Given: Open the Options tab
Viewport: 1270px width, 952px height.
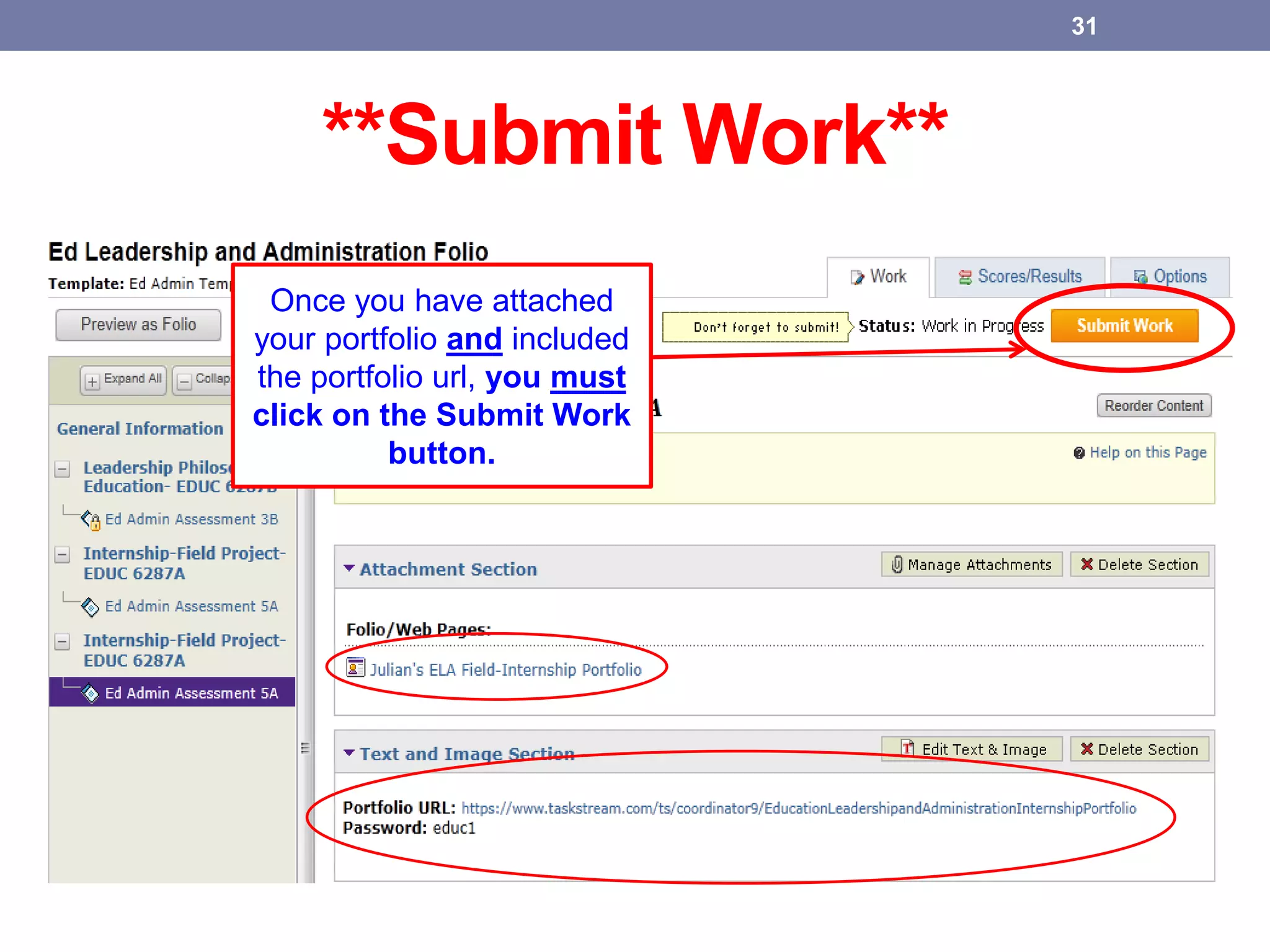Looking at the screenshot, I should (x=1170, y=276).
